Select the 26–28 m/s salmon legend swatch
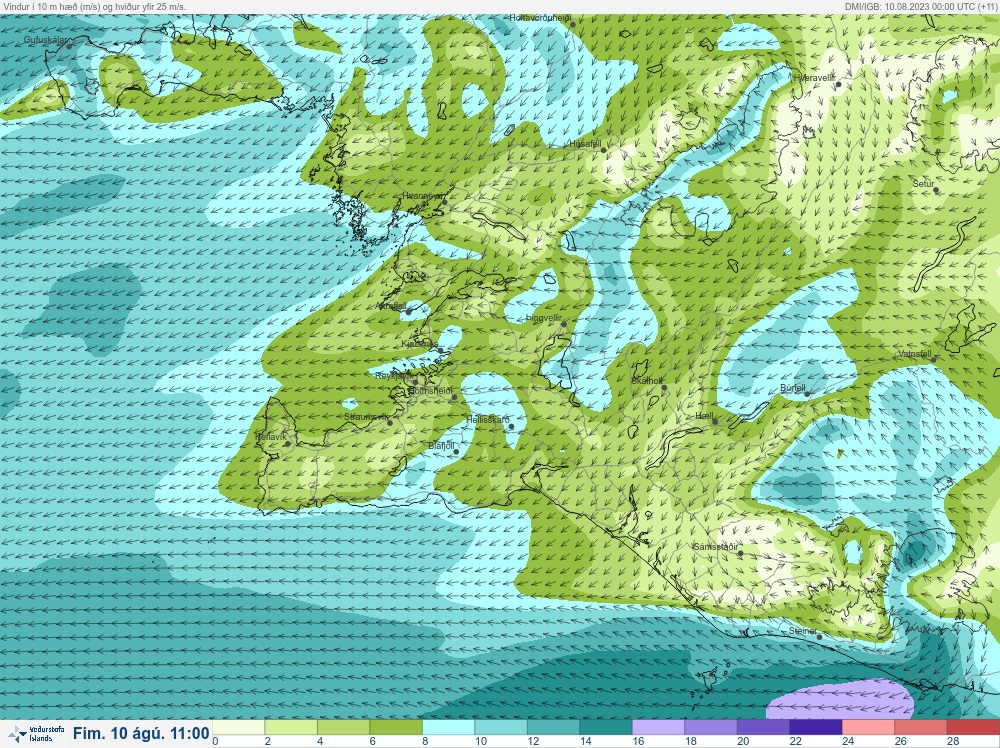This screenshot has height=748, width=1000. (922, 728)
